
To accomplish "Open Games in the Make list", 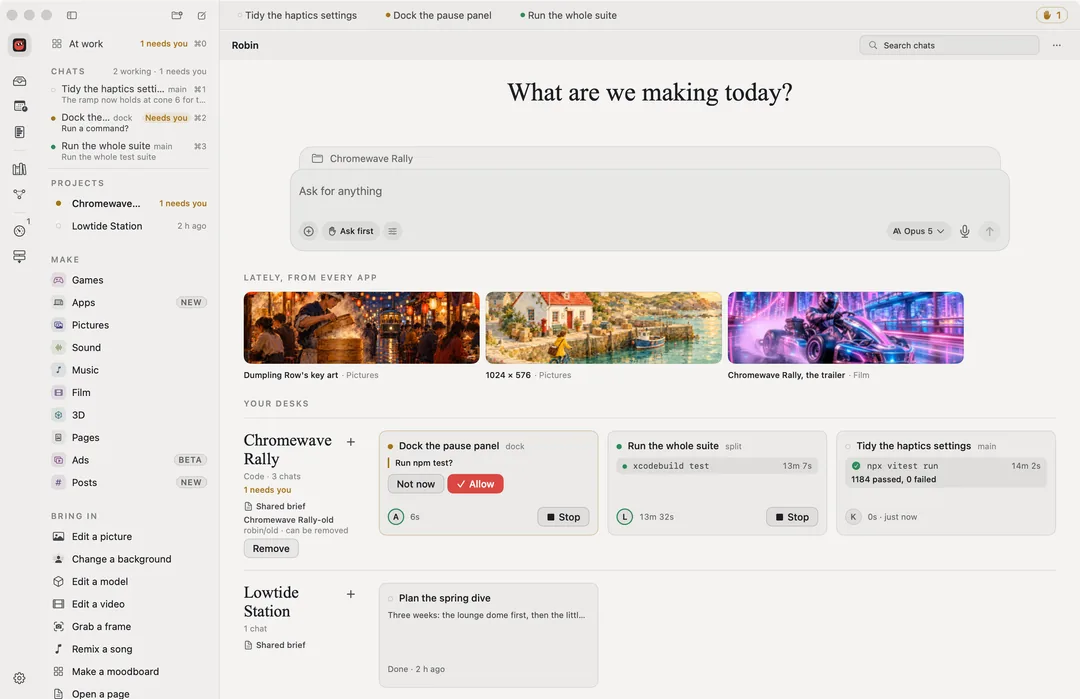I will 129,280.
